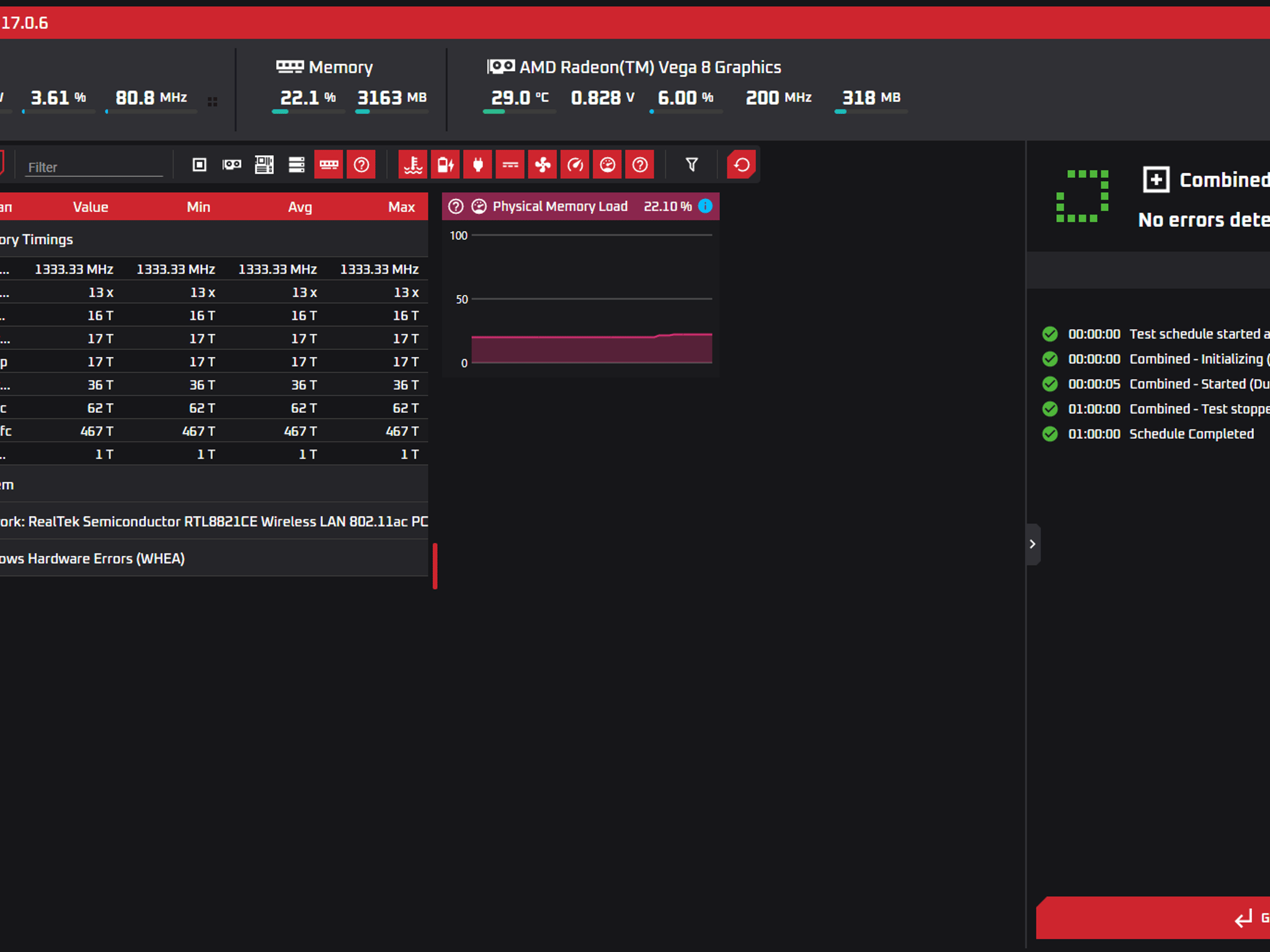This screenshot has height=952, width=1270.
Task: Click the Physical Memory Load graph area
Action: 592,299
